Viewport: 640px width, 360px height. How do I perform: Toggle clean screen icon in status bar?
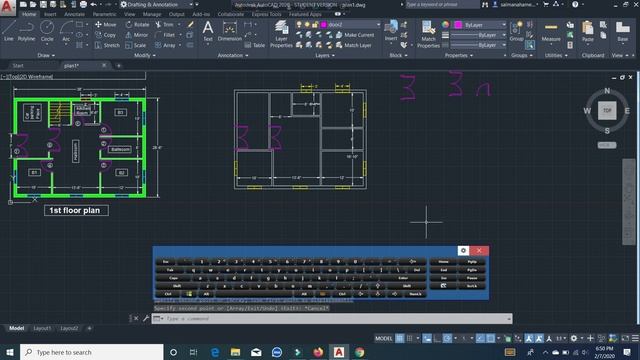625,338
